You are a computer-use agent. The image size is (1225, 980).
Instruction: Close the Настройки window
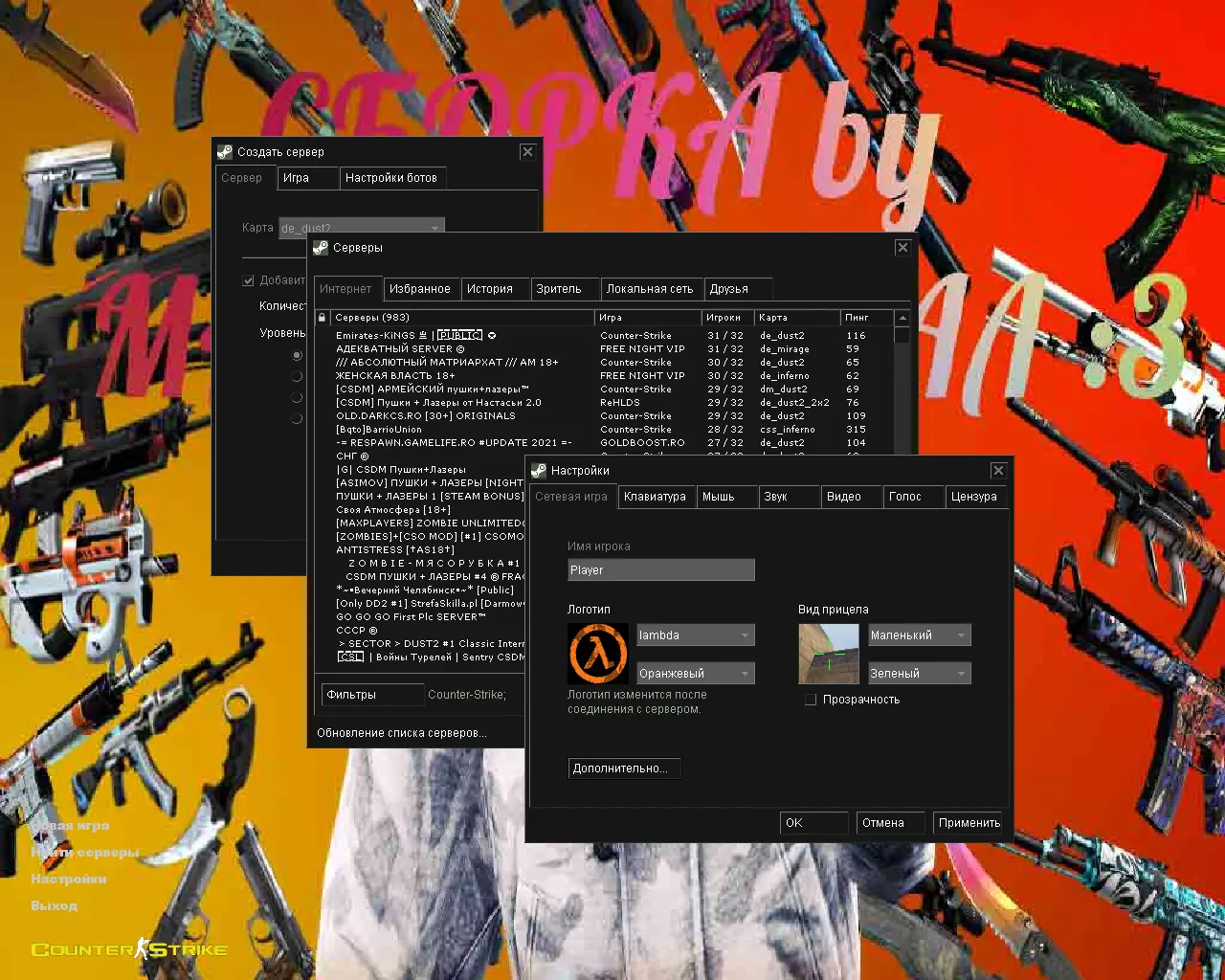[x=998, y=470]
